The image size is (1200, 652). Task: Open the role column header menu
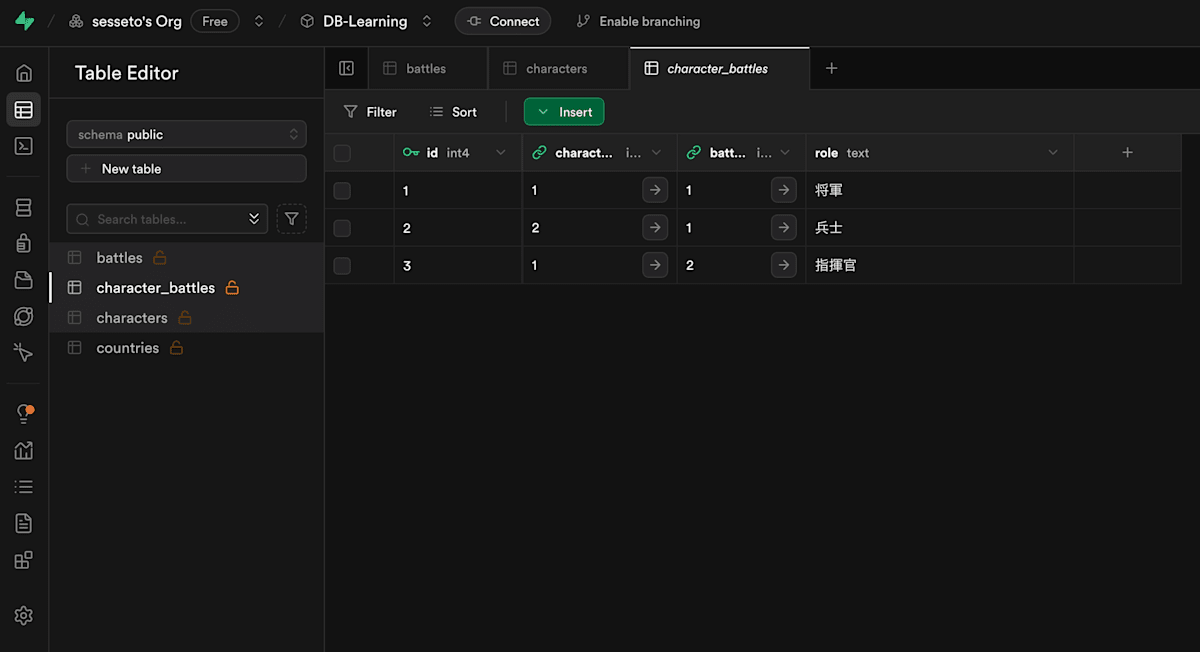(1053, 153)
